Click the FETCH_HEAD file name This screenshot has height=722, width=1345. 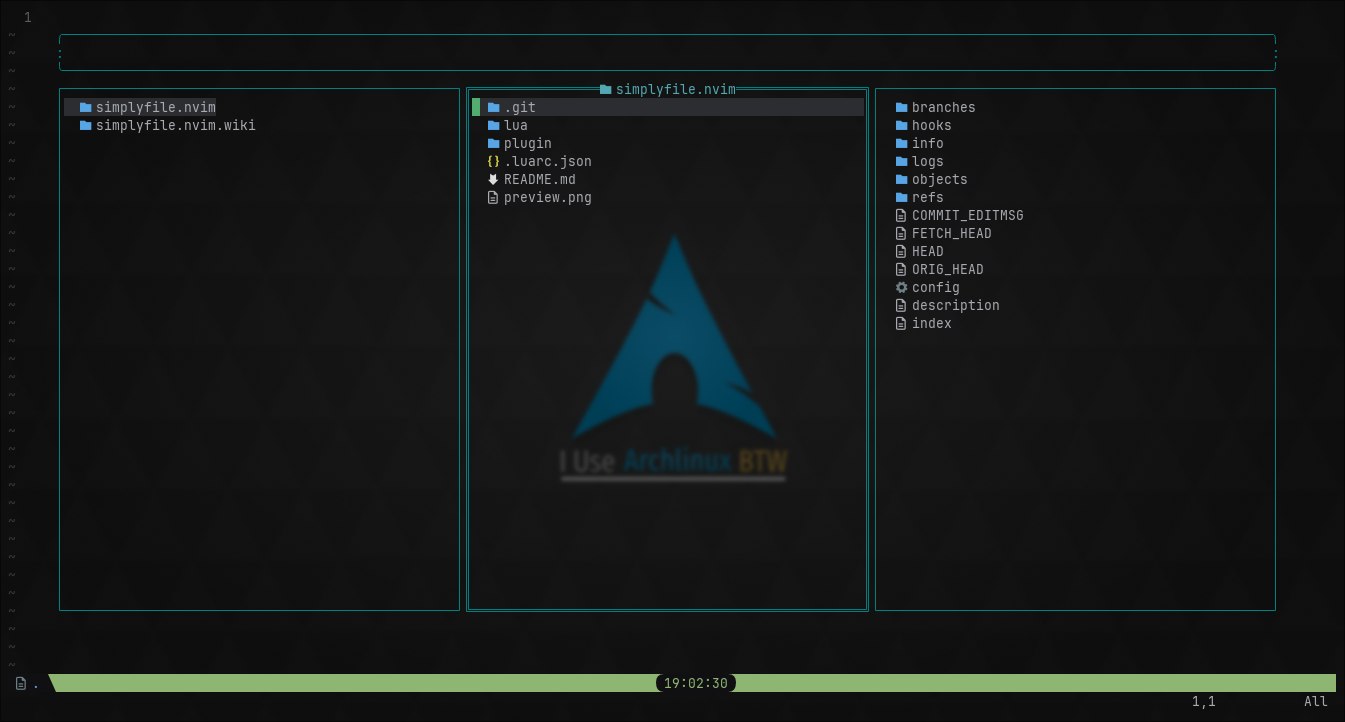pos(952,233)
